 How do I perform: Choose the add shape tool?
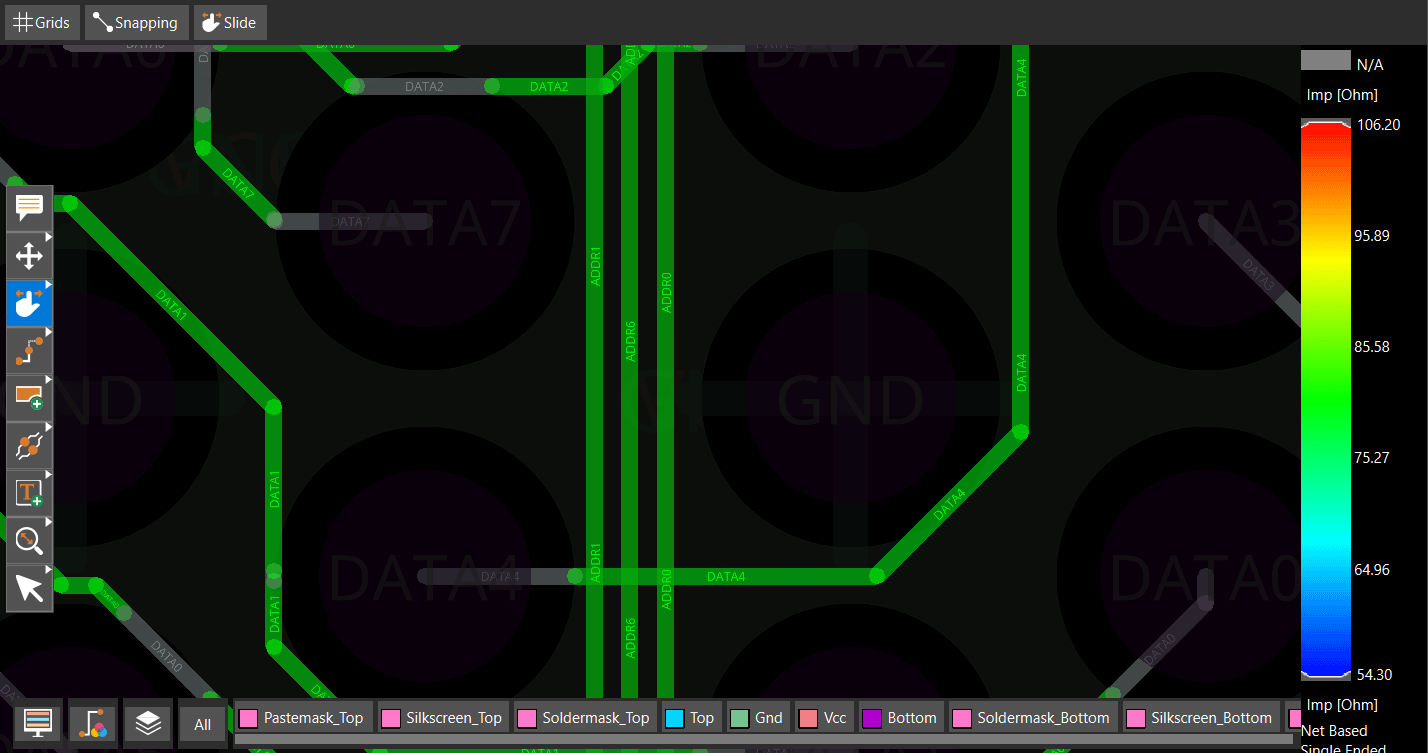(x=29, y=398)
